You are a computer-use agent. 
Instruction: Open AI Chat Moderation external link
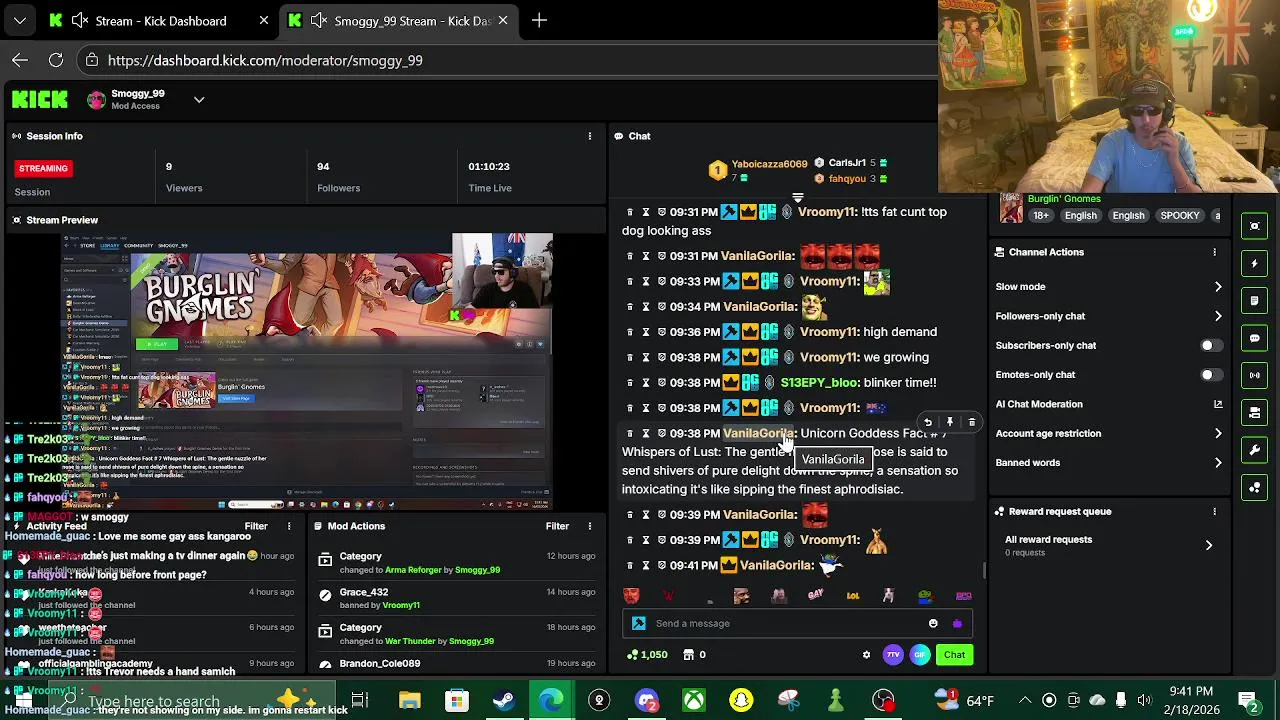pyautogui.click(x=1218, y=404)
